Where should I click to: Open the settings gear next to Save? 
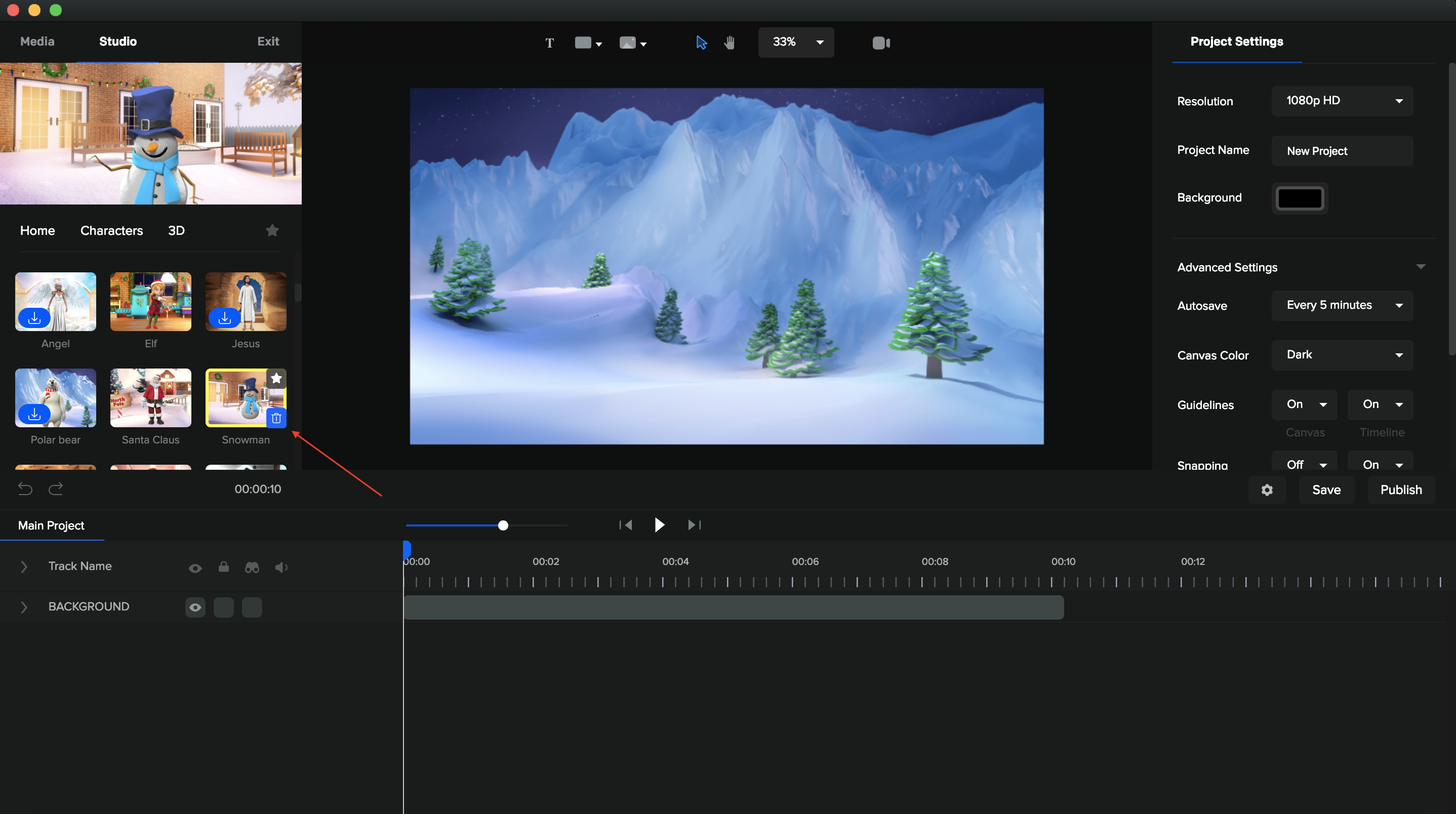[x=1267, y=490]
